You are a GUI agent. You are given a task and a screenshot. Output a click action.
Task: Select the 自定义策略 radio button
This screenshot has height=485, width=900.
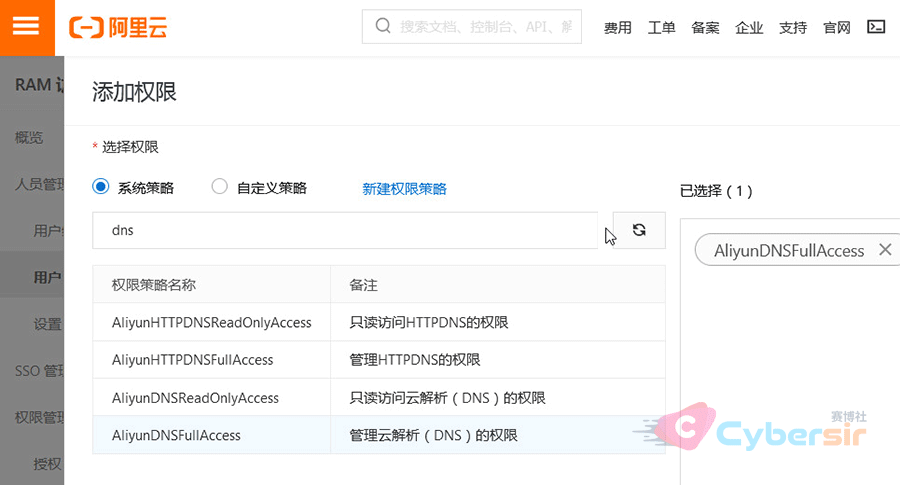220,187
